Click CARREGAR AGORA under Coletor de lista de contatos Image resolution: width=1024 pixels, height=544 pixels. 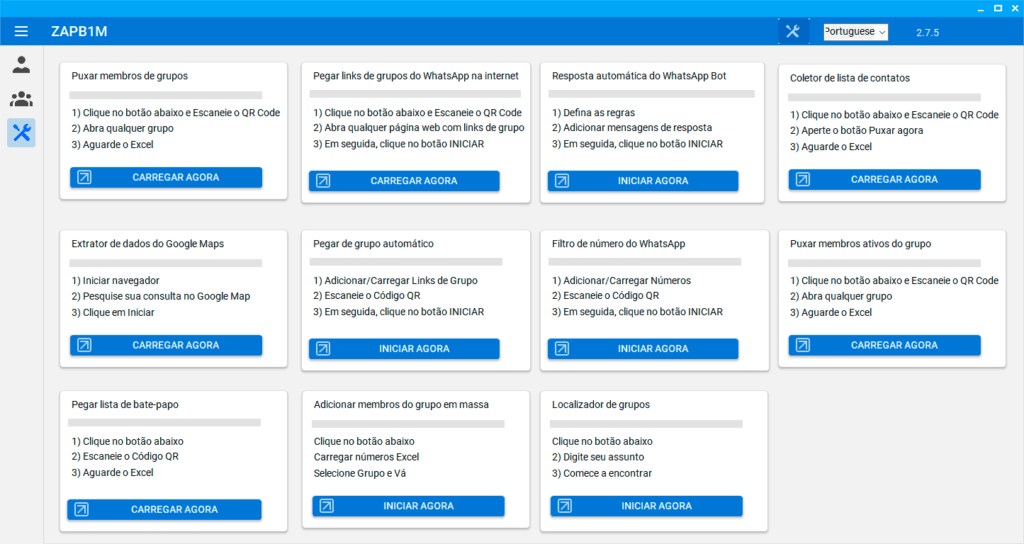point(894,180)
